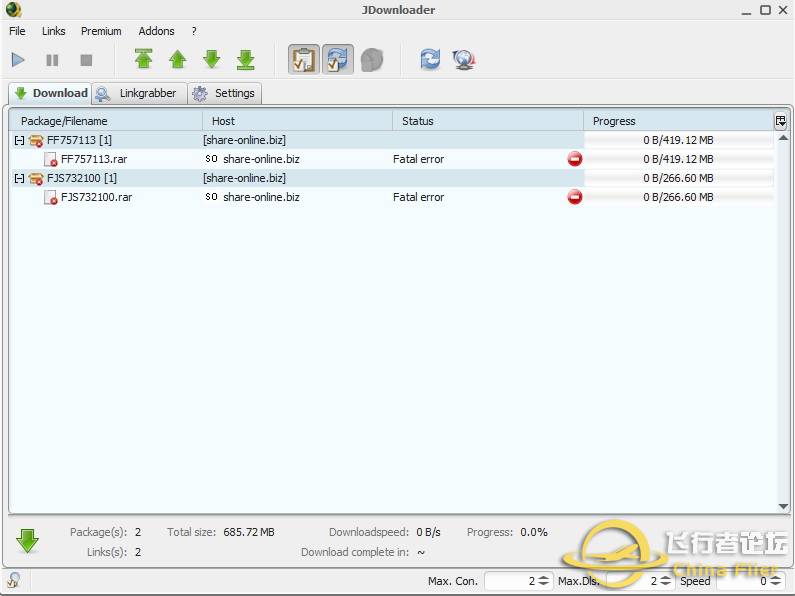Adjust the Max. Con. spinner arrows

tap(543, 581)
